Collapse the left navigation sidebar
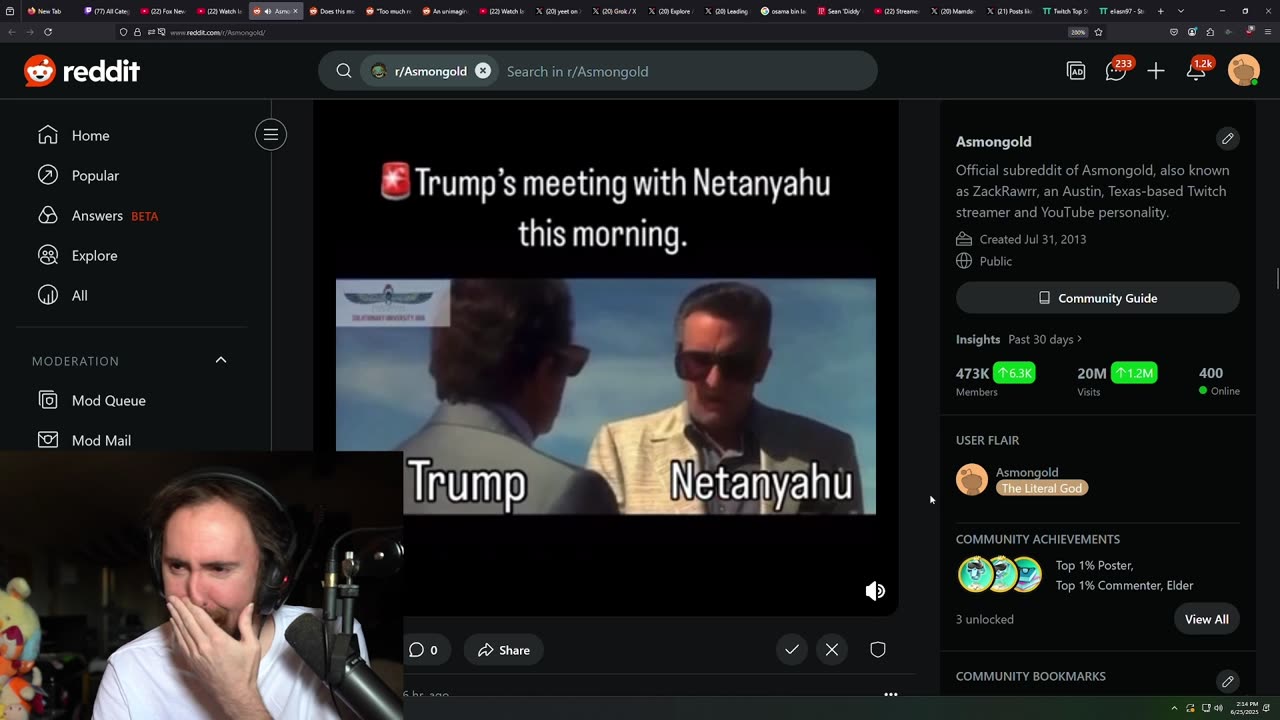The image size is (1280, 720). coord(270,135)
